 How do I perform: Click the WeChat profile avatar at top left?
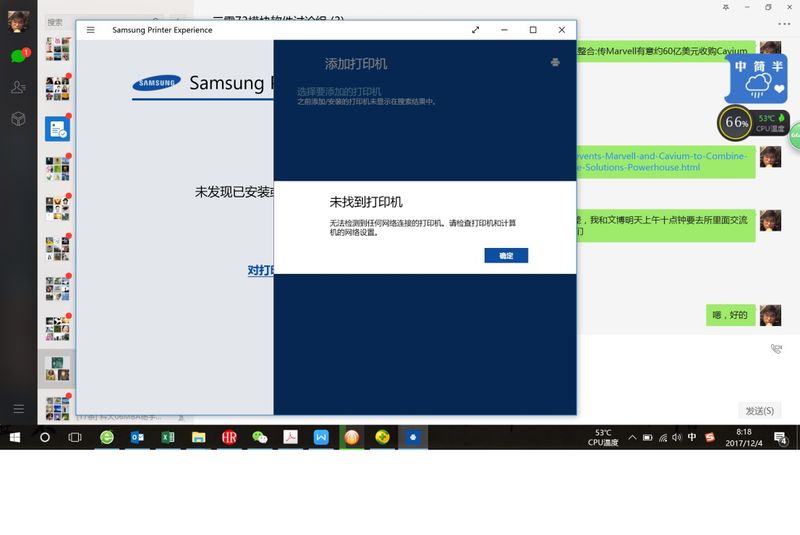18,22
